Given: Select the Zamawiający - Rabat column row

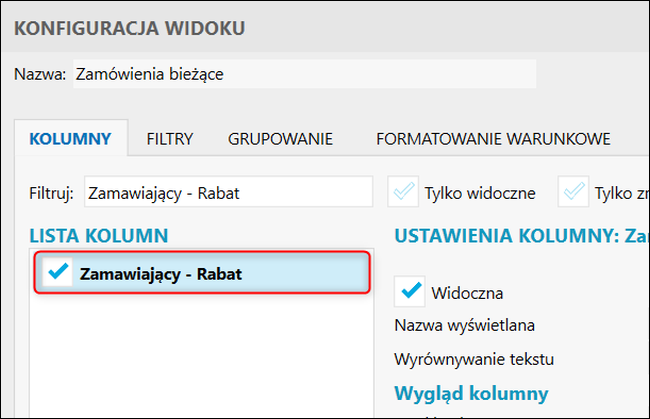Looking at the screenshot, I should click(x=220, y=273).
